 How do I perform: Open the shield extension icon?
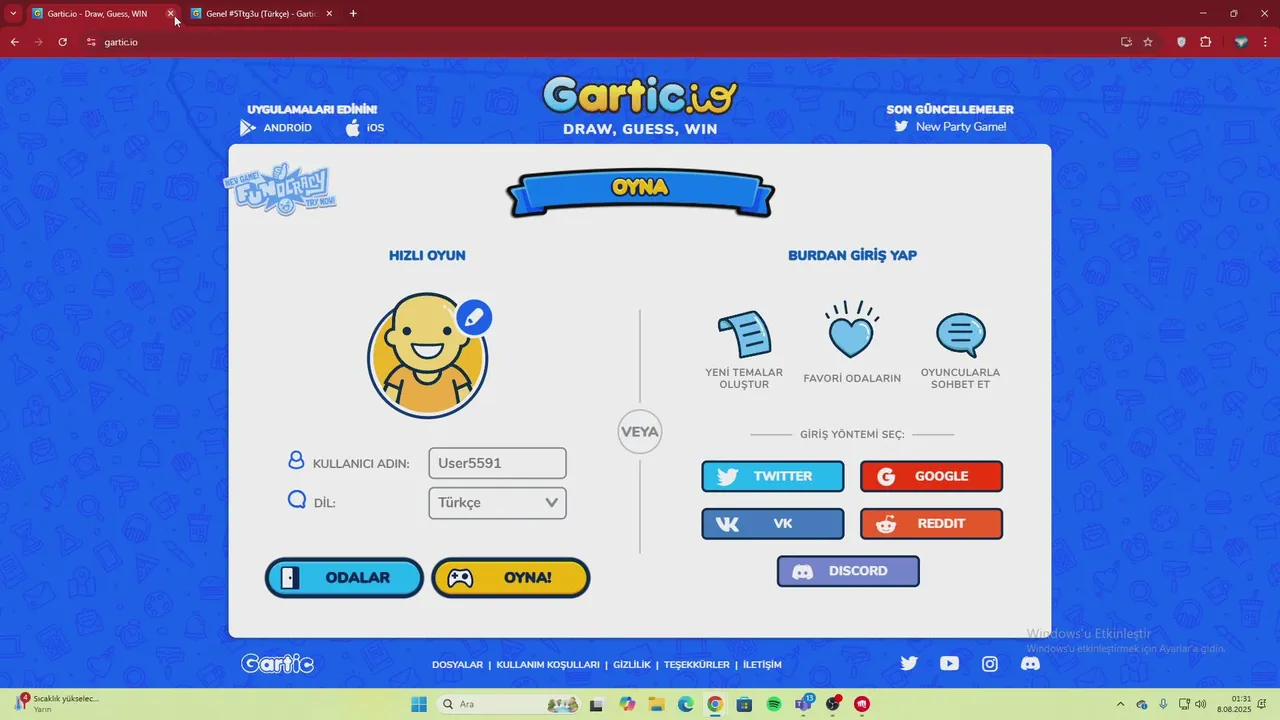point(1181,42)
